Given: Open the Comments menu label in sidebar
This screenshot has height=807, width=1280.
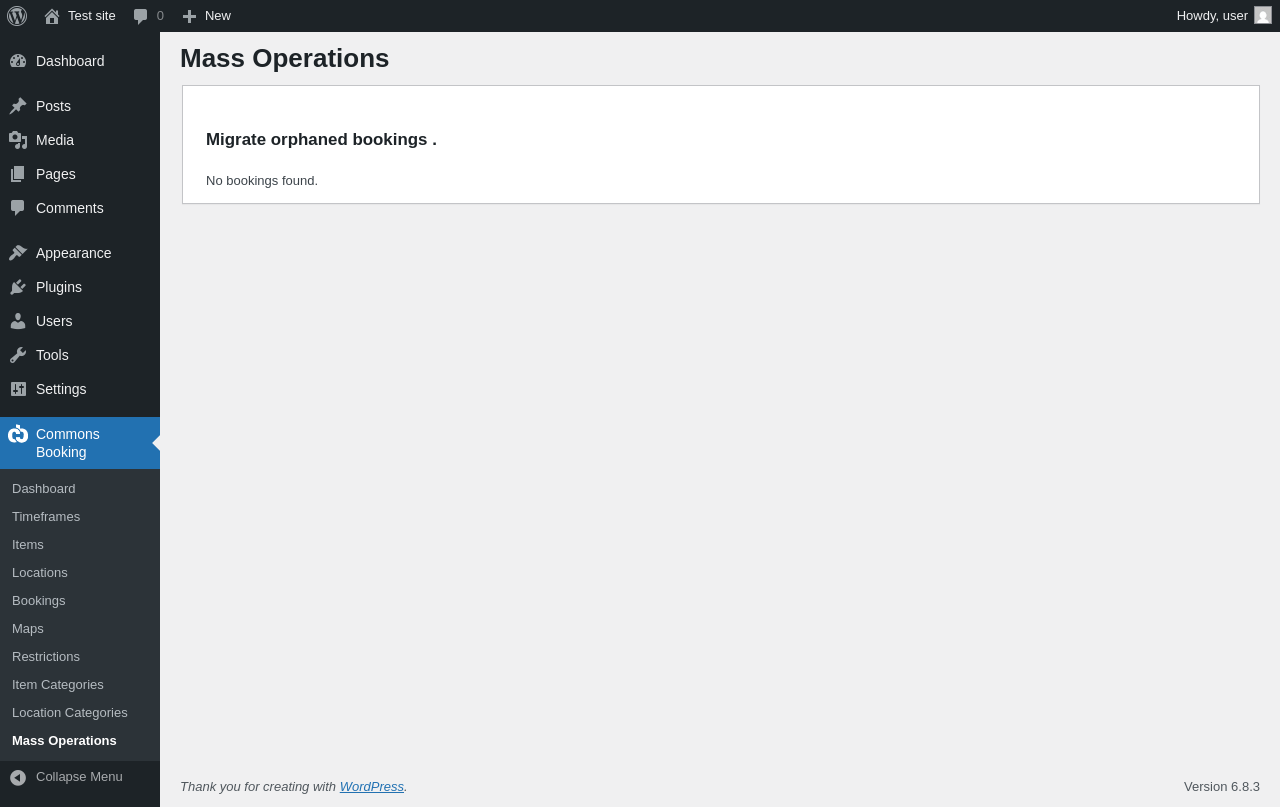Looking at the screenshot, I should tap(70, 208).
